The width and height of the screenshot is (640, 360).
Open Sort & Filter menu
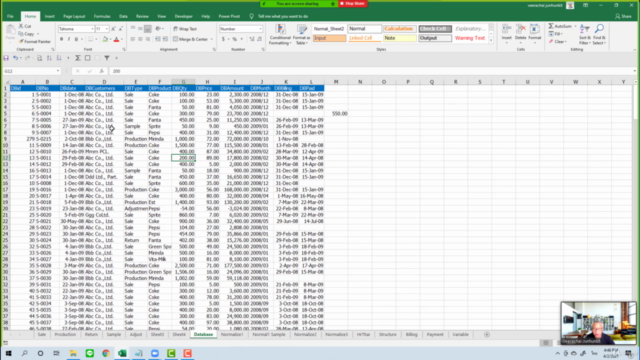(585, 34)
